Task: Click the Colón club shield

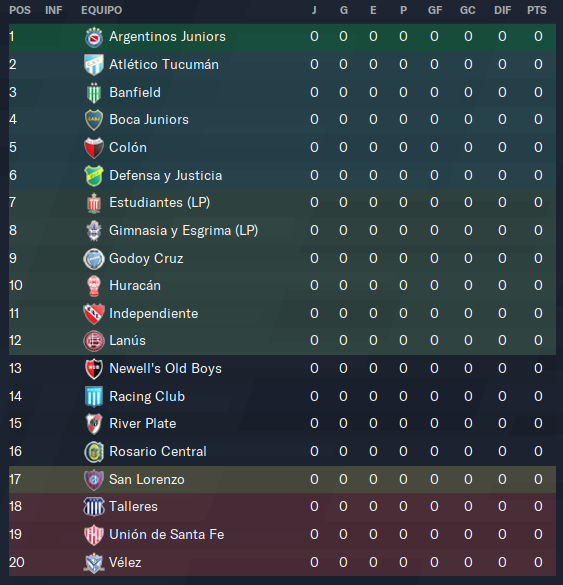Action: (94, 148)
